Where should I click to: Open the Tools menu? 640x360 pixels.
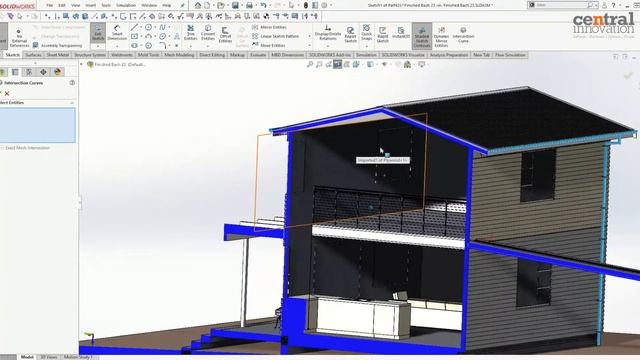click(x=106, y=5)
